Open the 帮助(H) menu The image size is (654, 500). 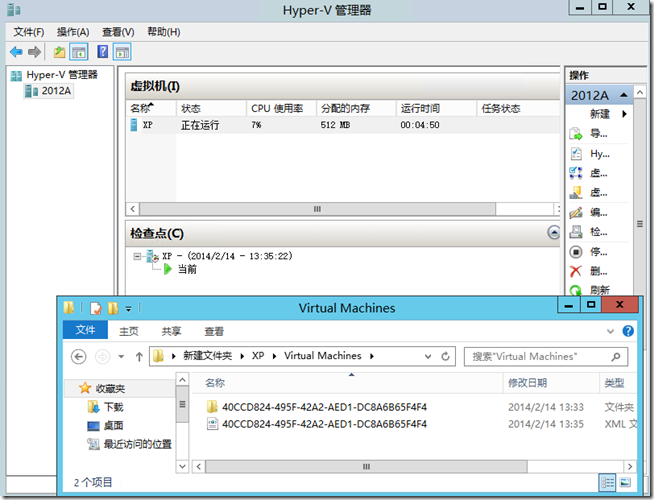pos(164,32)
